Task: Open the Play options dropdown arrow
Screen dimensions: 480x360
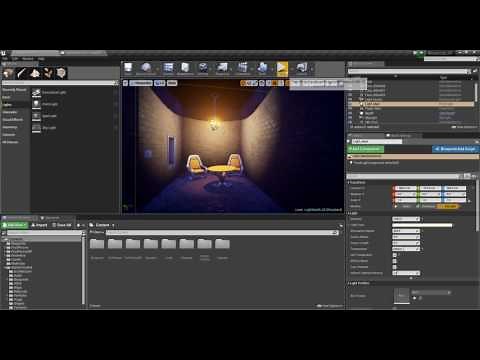Action: [x=291, y=69]
